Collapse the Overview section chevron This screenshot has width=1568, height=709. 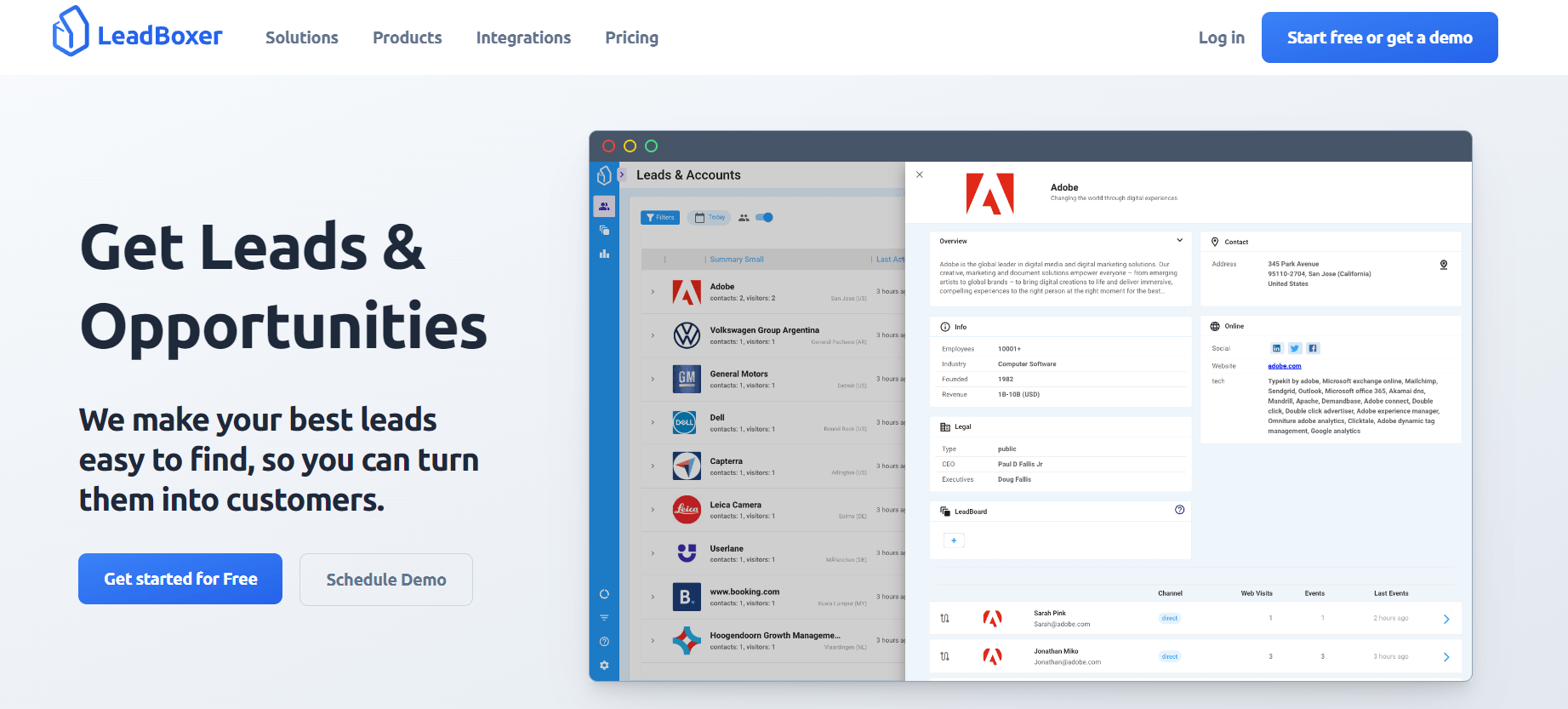click(x=1179, y=240)
